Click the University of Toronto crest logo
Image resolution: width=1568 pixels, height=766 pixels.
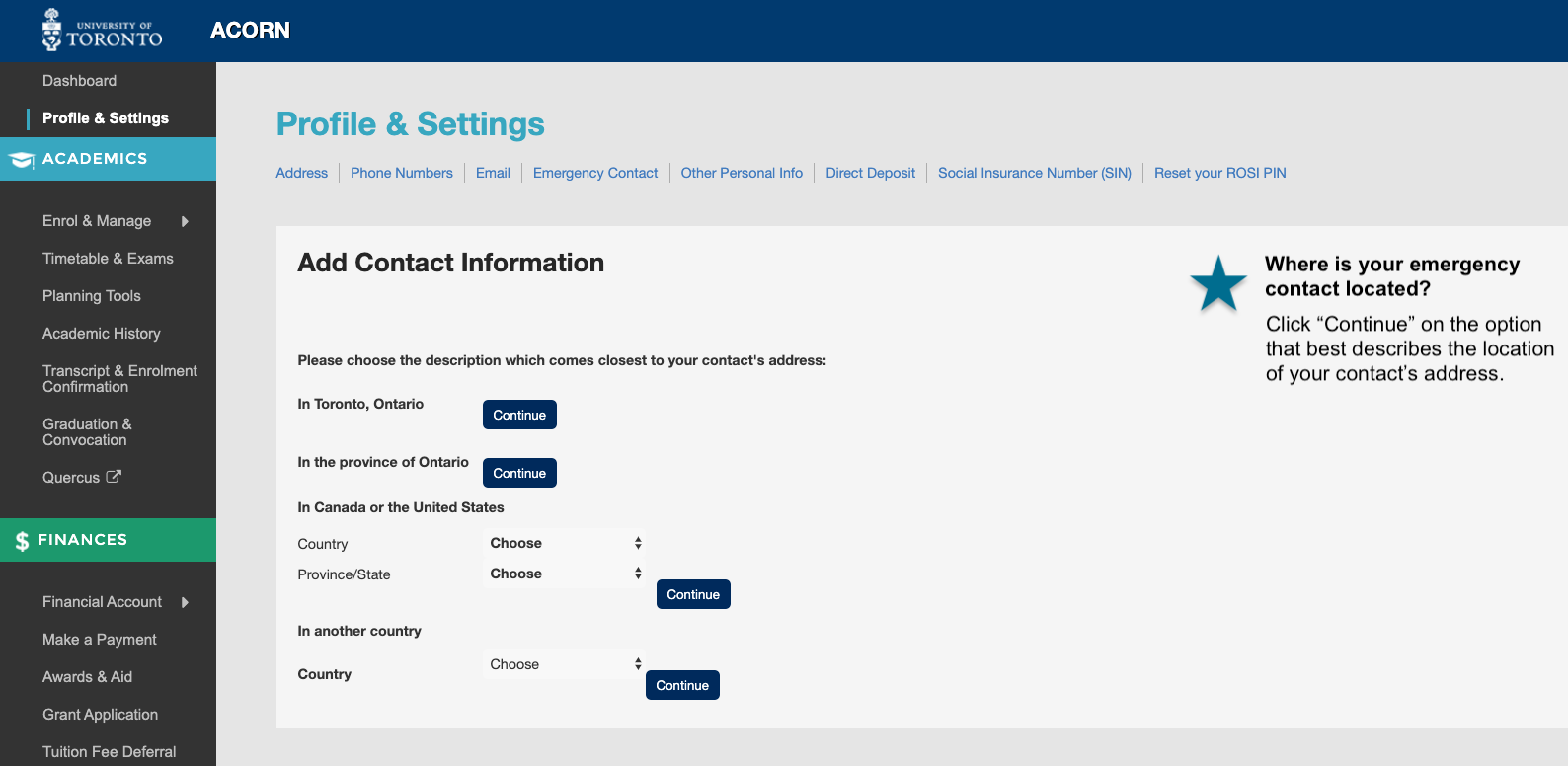pos(52,30)
